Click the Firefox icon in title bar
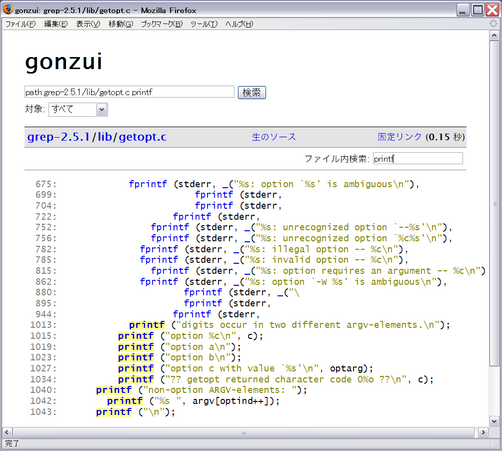 [8, 10]
